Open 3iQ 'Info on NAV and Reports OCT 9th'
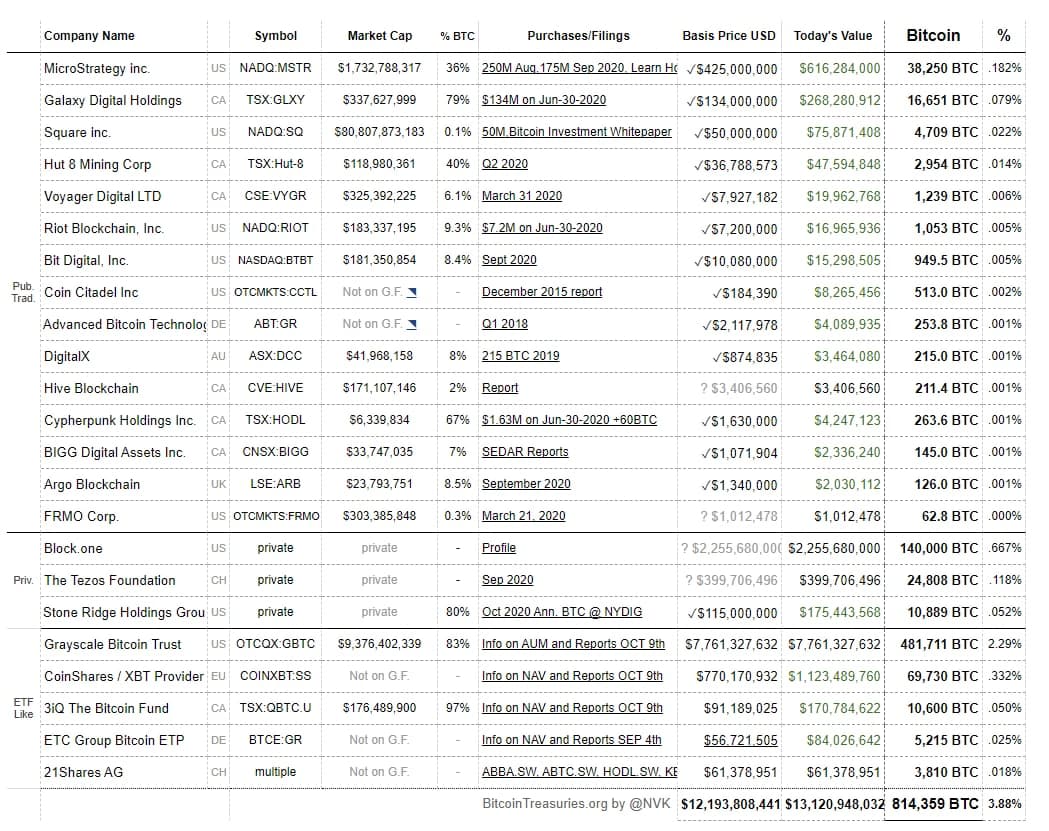1049x831 pixels. (x=572, y=708)
